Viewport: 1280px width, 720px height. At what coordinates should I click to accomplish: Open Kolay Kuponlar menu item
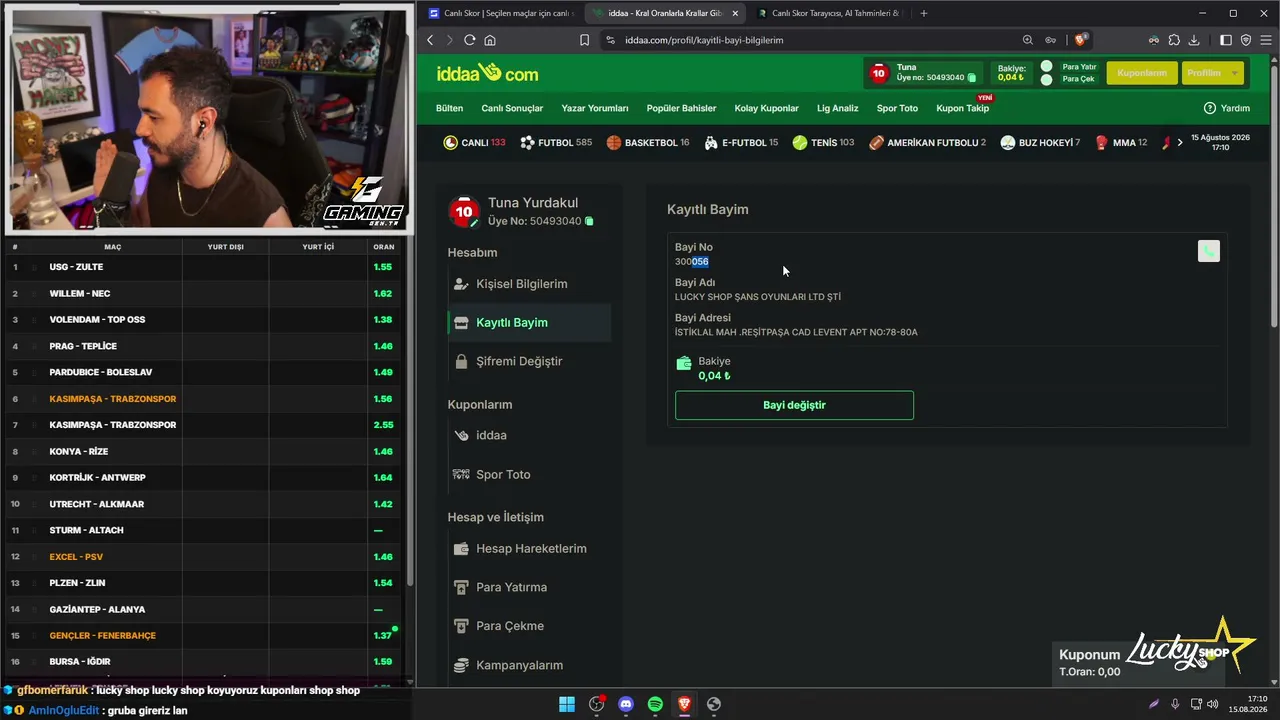point(767,108)
